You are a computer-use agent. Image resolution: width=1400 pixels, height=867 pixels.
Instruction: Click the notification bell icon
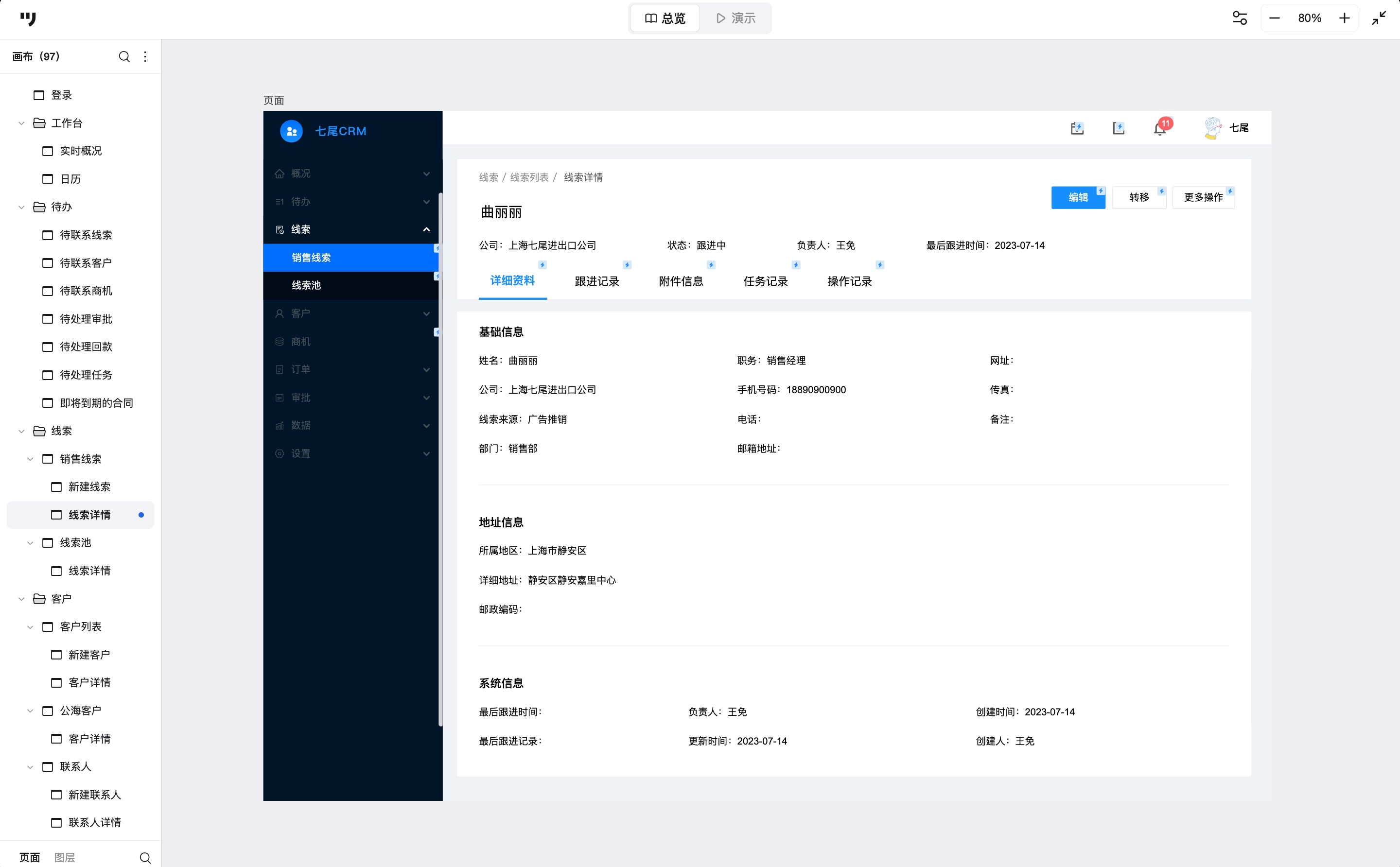click(1159, 129)
